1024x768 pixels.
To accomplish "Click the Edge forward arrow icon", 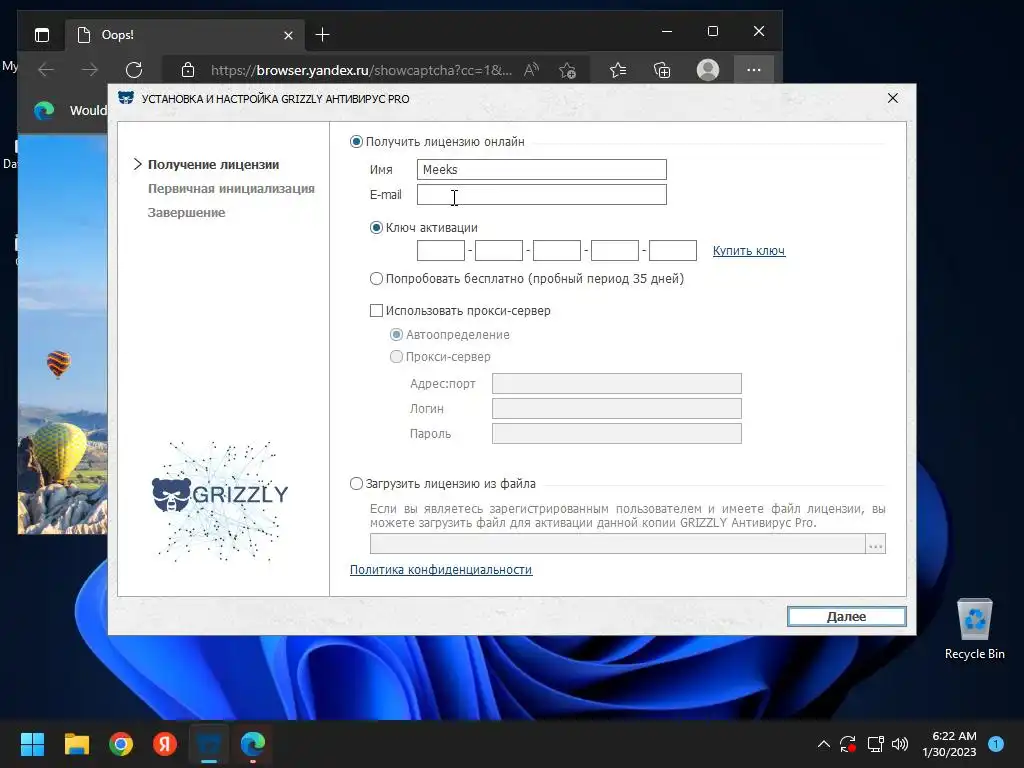I will [x=90, y=70].
